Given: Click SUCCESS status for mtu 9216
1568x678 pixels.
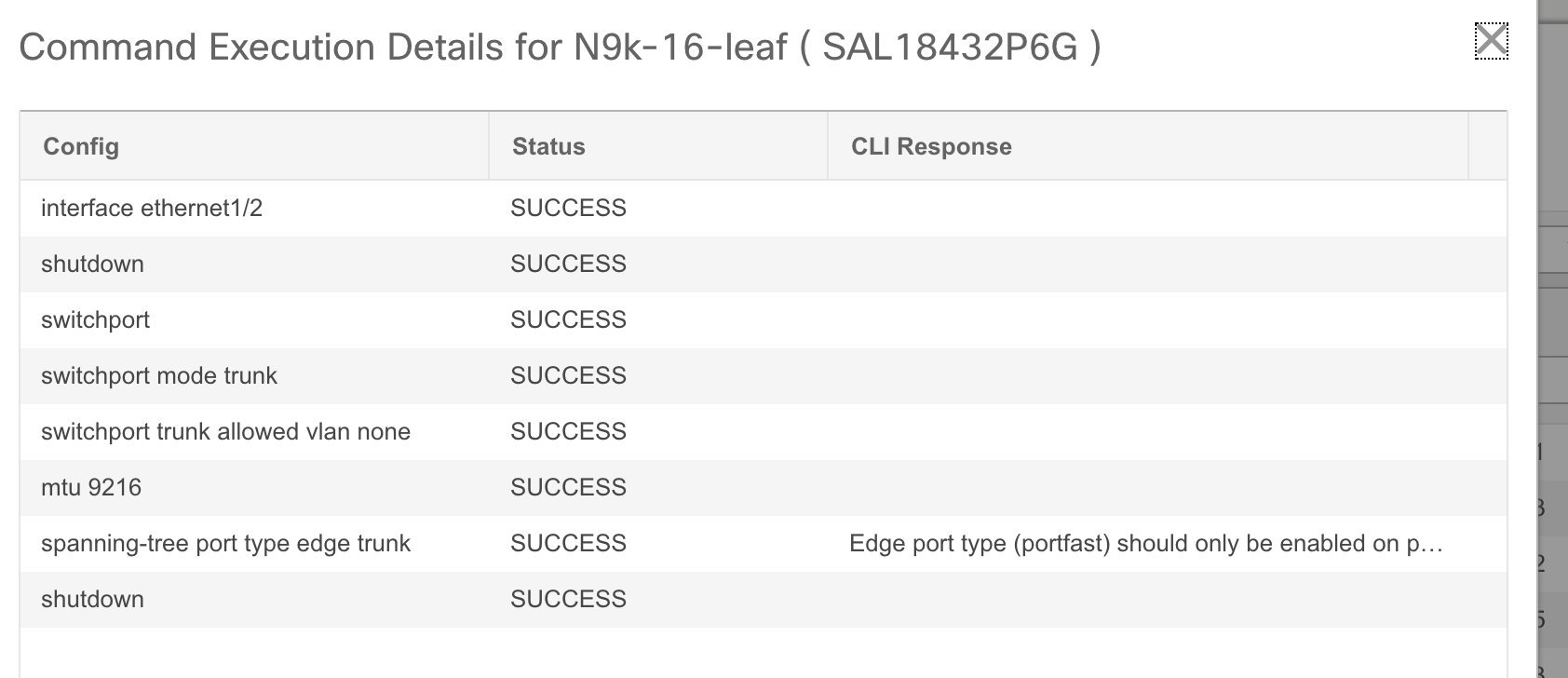Looking at the screenshot, I should coord(568,487).
